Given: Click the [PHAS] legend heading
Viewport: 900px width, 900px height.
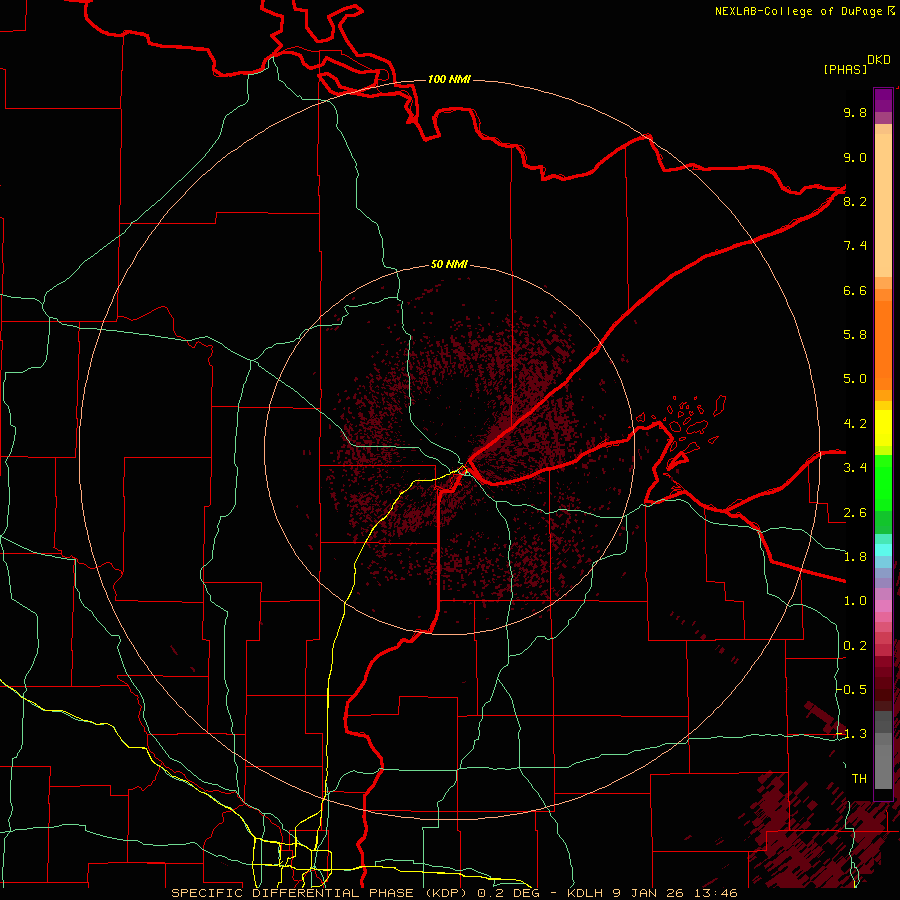Looking at the screenshot, I should coord(845,69).
